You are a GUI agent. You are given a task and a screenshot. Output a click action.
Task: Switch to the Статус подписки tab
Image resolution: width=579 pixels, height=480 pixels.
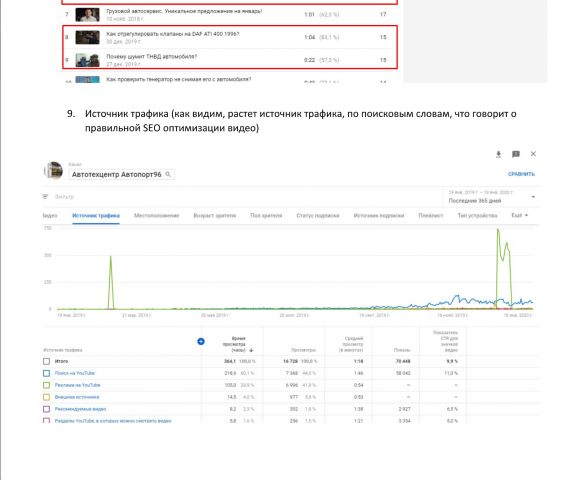pos(318,216)
